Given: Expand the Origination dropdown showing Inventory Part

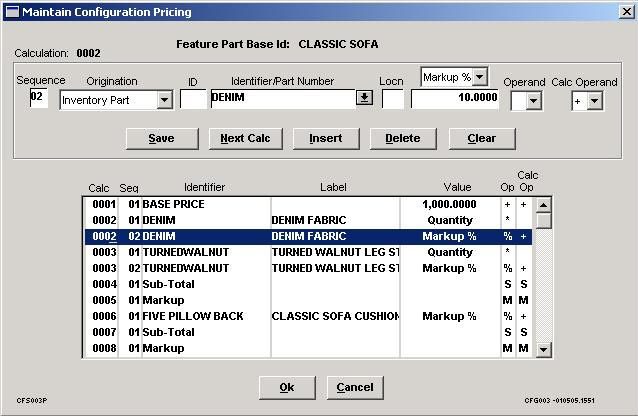Looking at the screenshot, I should 164,100.
